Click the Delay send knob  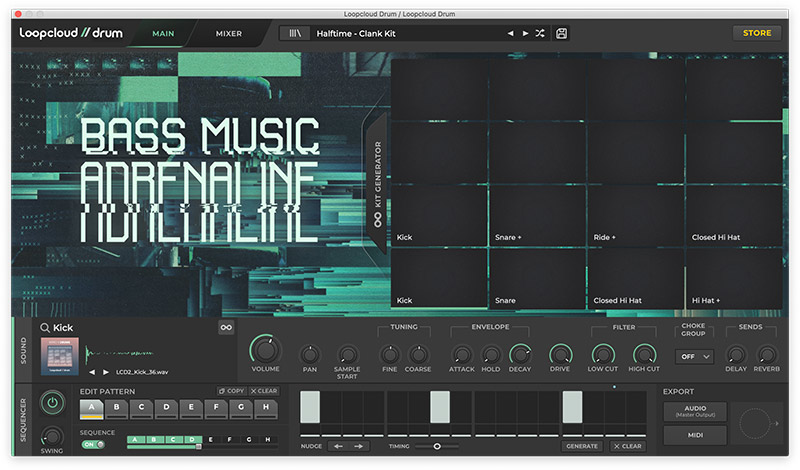point(736,354)
